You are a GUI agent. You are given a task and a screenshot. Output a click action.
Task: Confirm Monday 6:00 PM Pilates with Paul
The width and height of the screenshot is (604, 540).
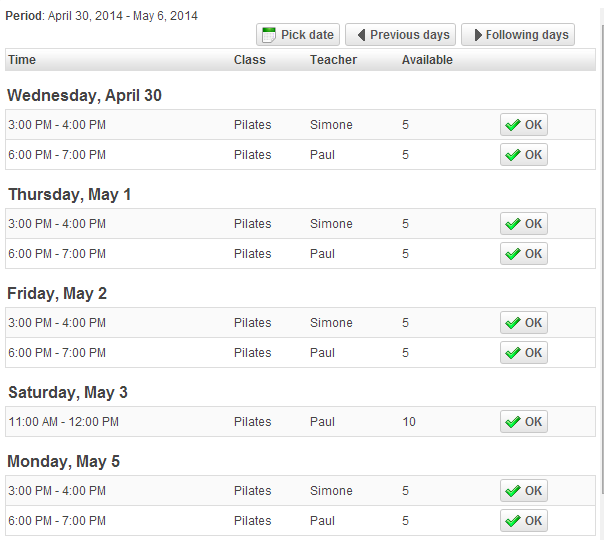[x=524, y=521]
